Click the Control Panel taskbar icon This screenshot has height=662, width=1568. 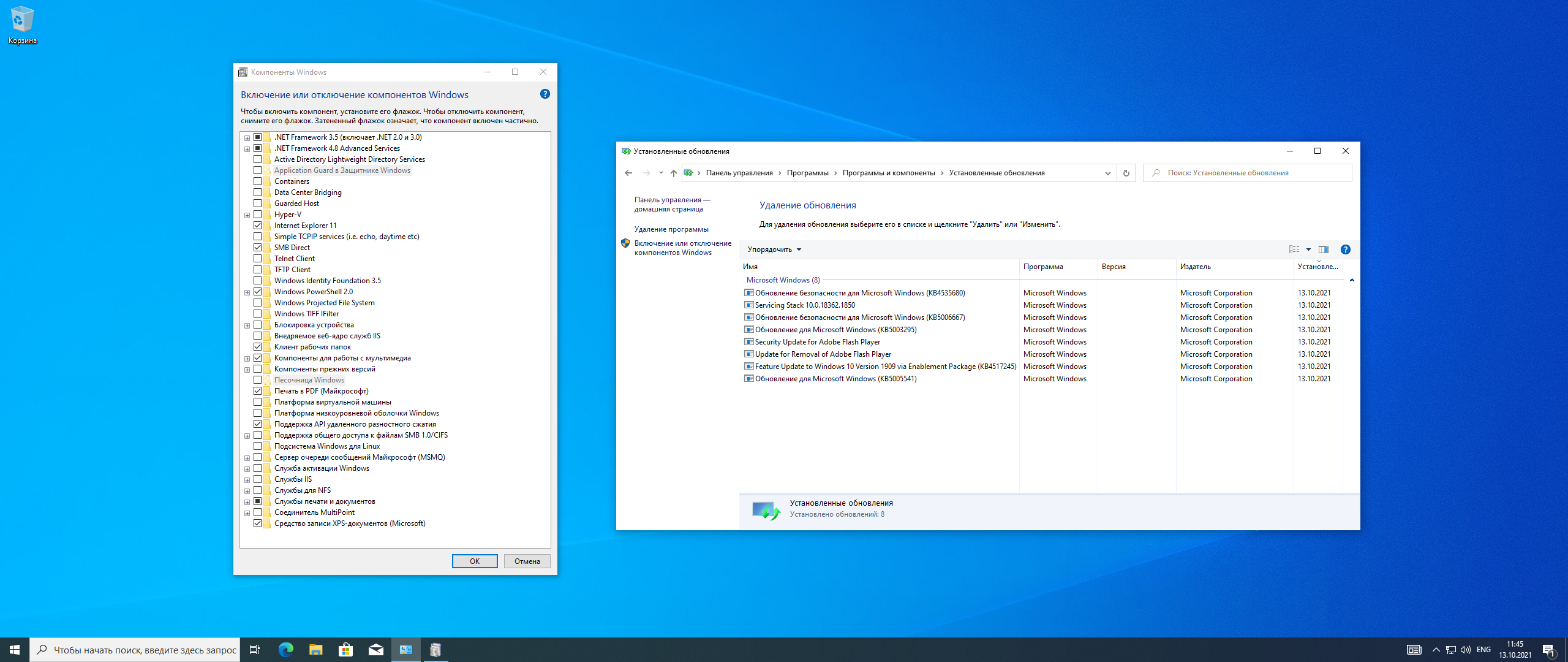405,650
